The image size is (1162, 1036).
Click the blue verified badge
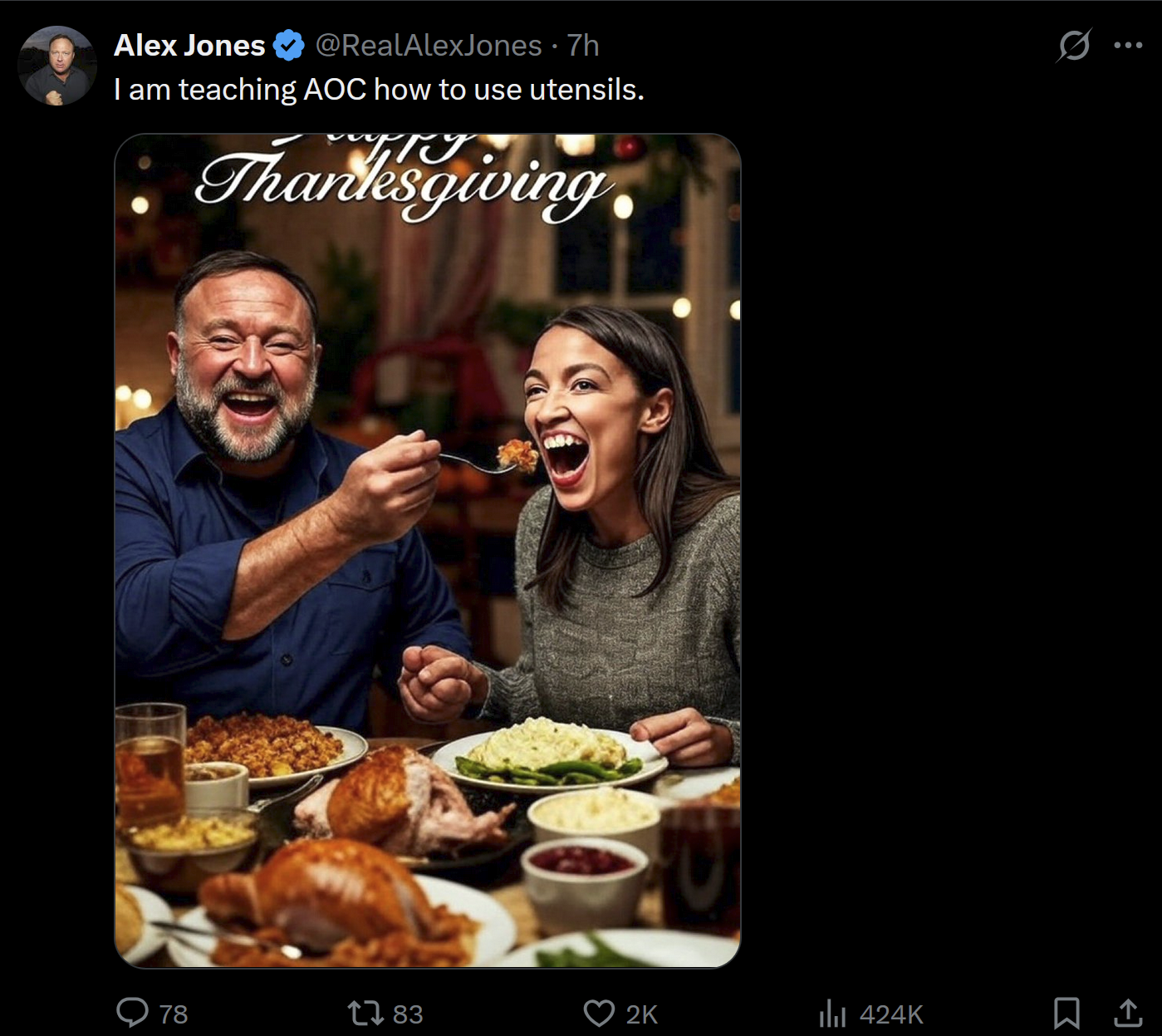(289, 46)
